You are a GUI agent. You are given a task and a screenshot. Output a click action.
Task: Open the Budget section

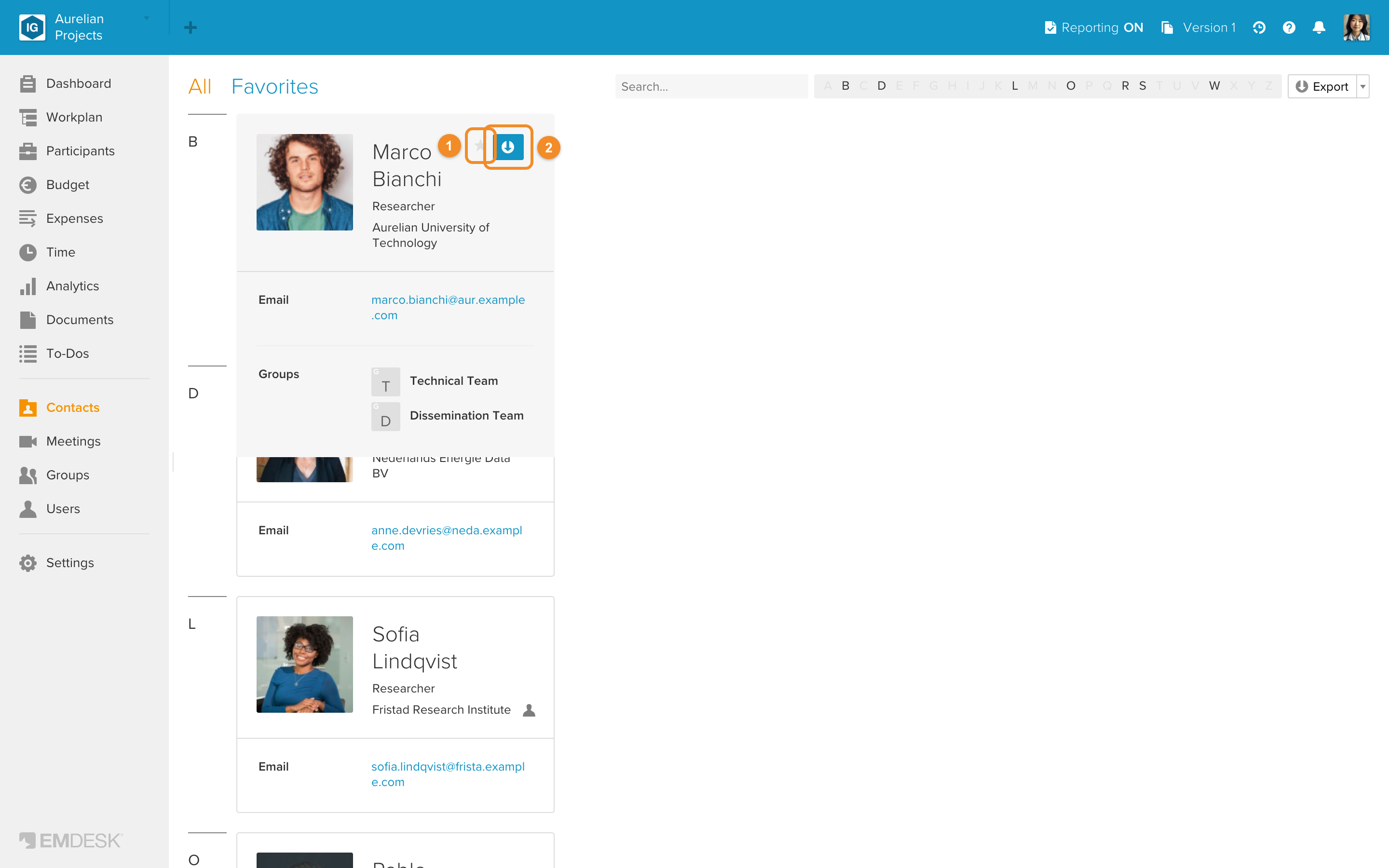tap(54, 185)
